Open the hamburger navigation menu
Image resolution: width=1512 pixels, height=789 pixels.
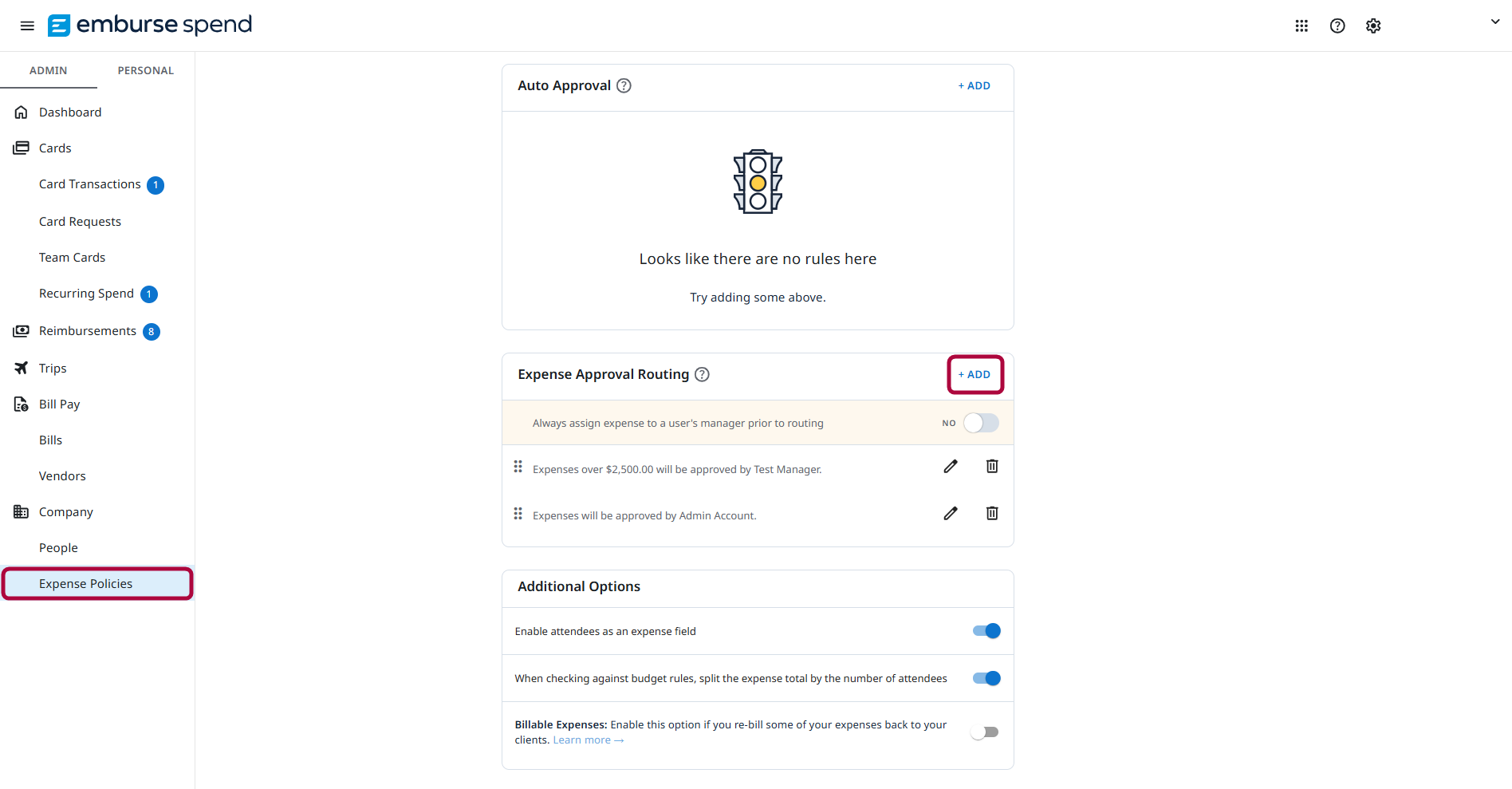point(27,26)
